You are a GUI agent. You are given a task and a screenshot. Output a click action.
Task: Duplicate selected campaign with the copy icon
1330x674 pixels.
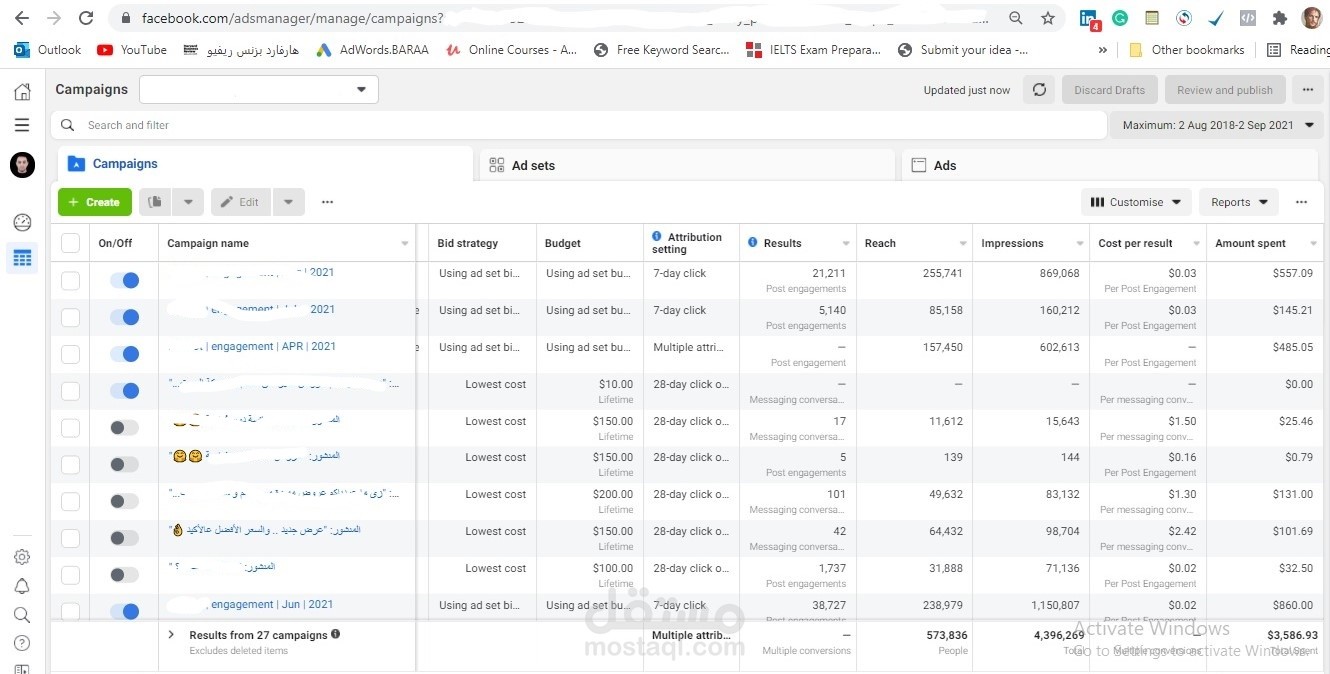[155, 202]
